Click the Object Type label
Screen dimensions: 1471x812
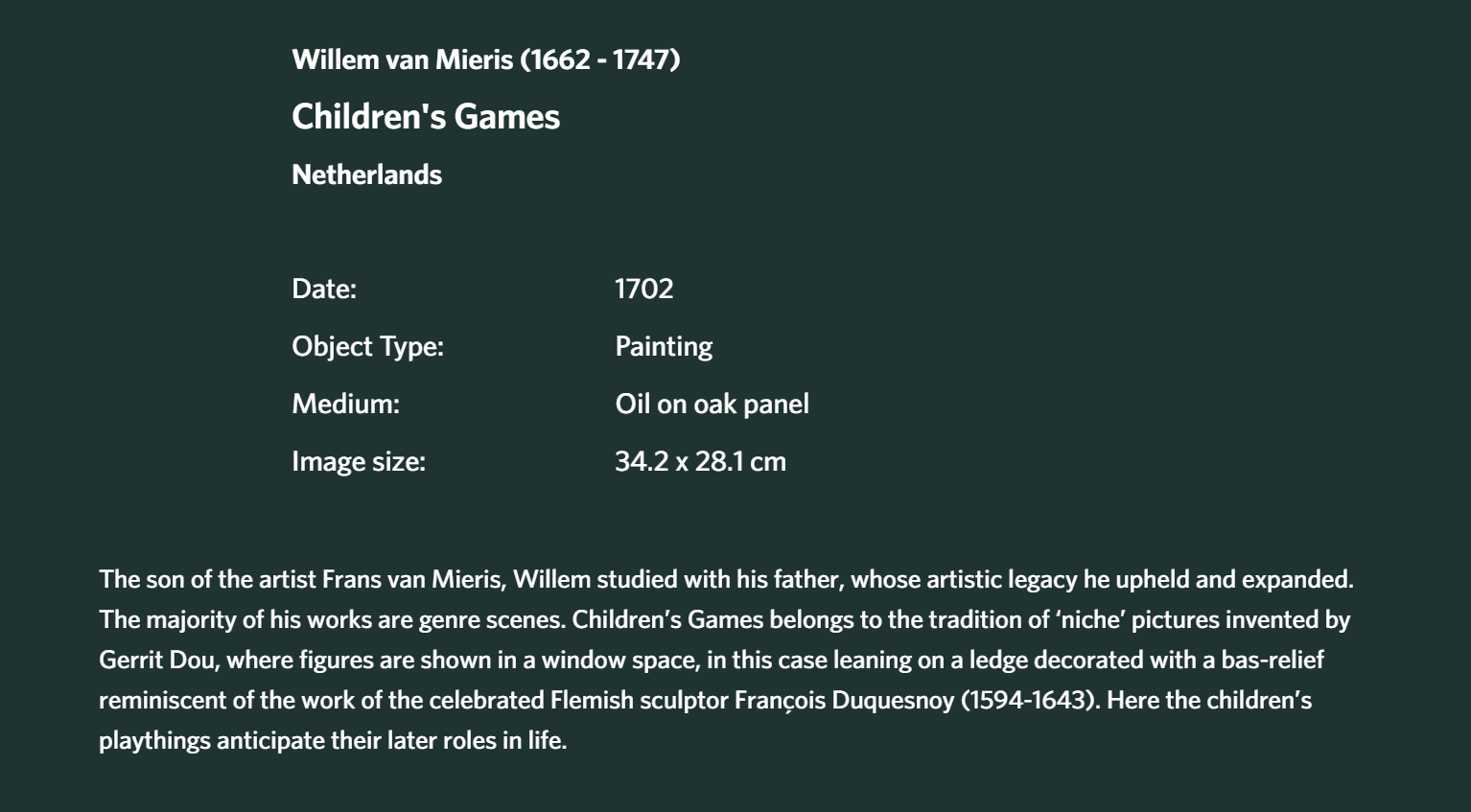coord(367,346)
